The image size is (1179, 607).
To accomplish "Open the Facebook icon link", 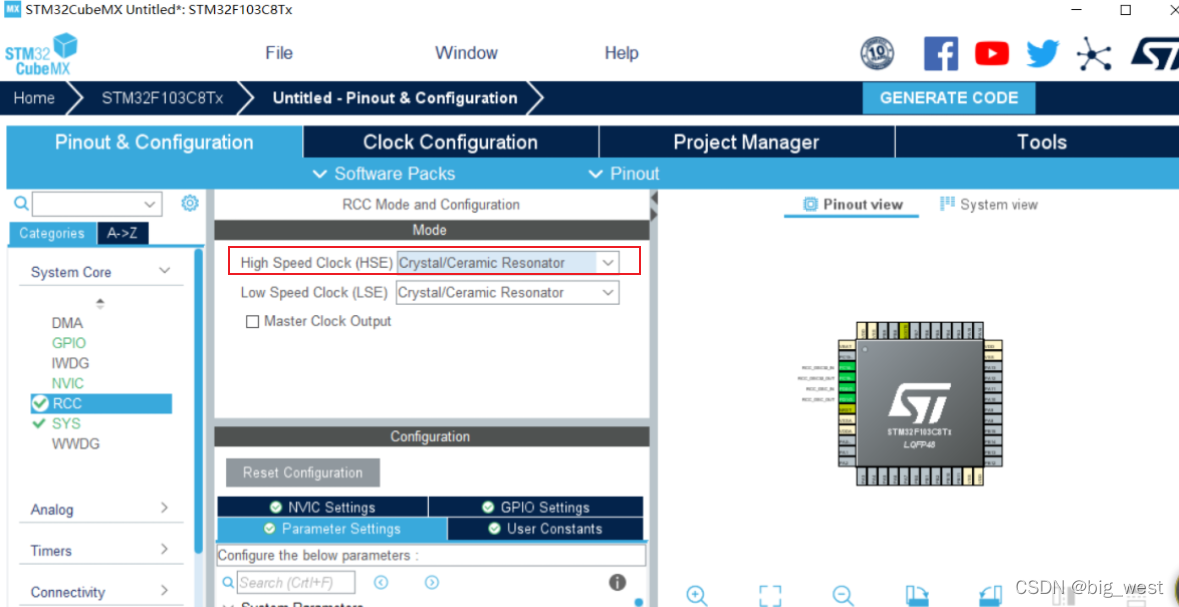I will click(x=941, y=53).
